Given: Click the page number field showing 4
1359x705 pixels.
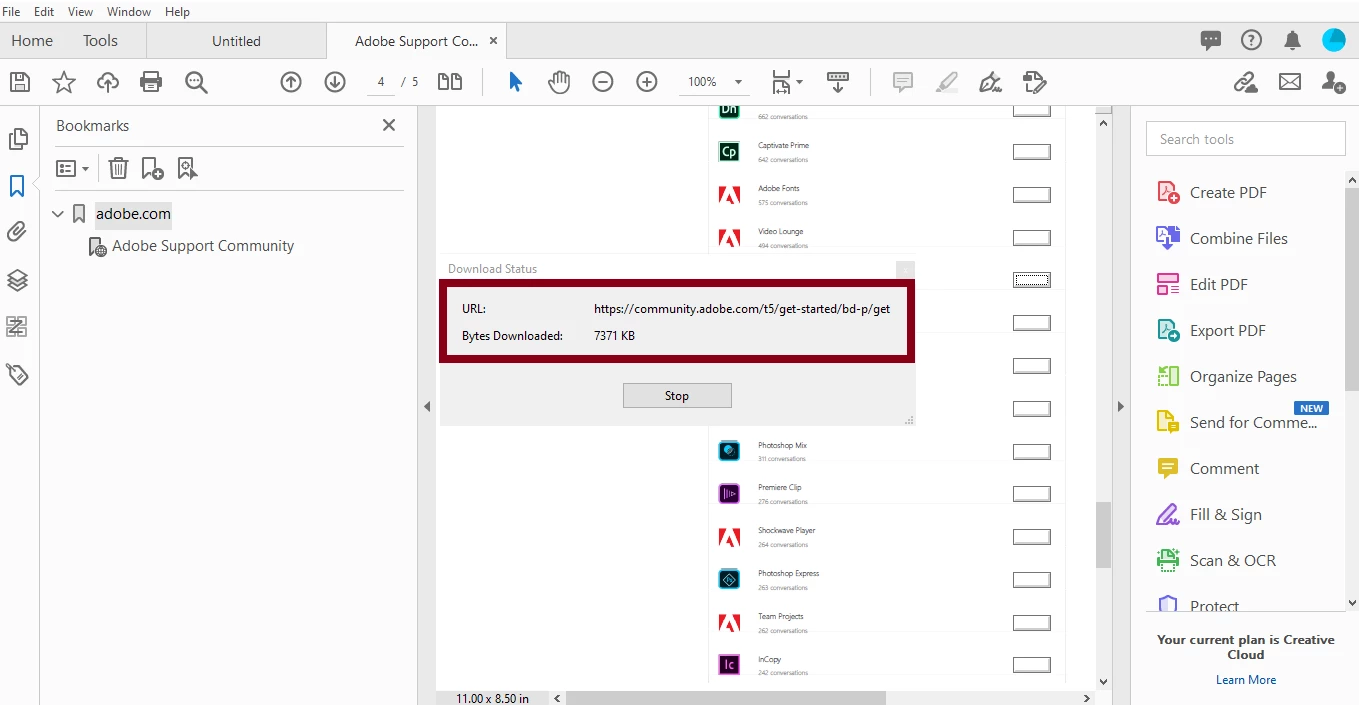Looking at the screenshot, I should point(381,82).
